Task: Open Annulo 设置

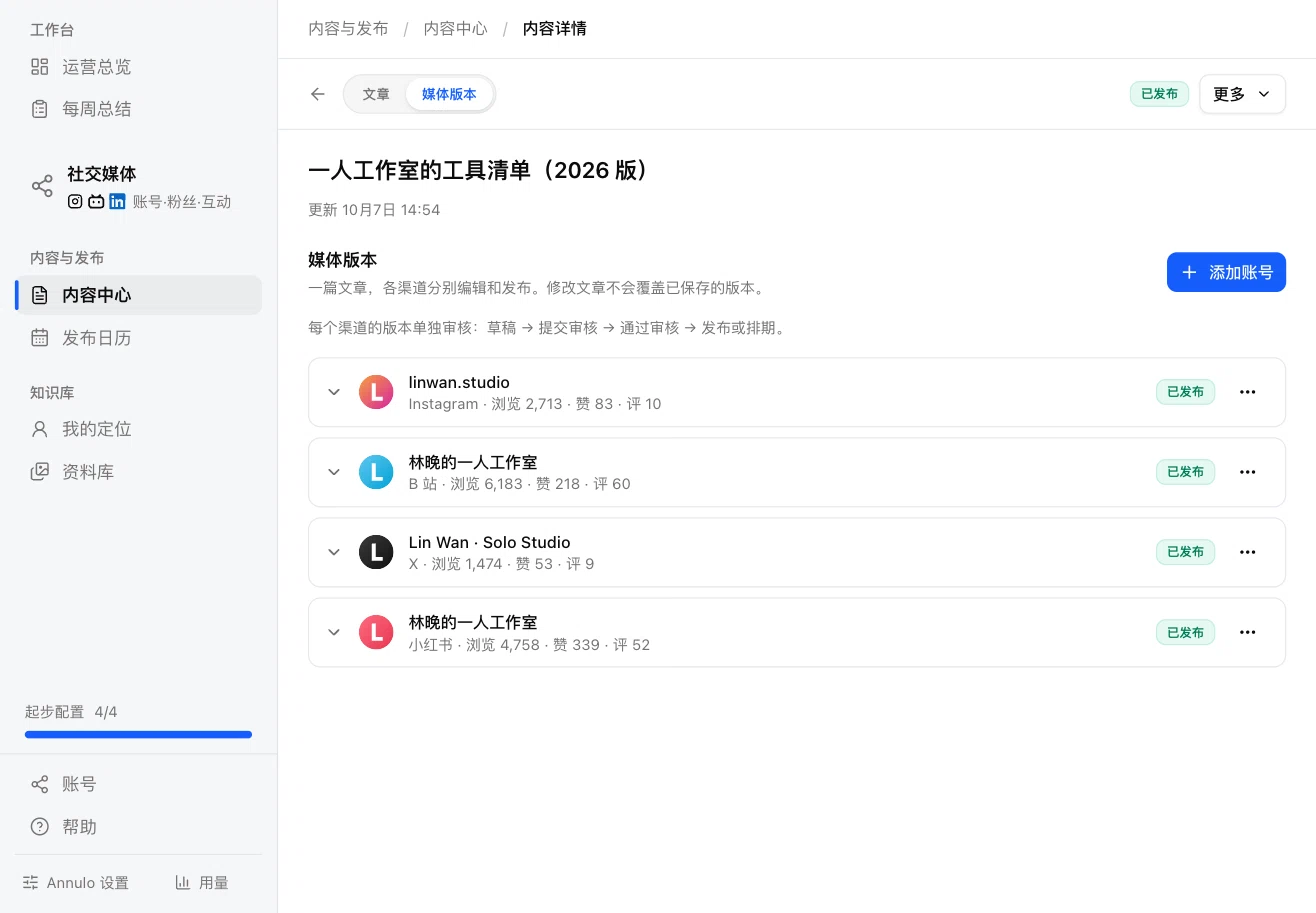Action: click(76, 883)
